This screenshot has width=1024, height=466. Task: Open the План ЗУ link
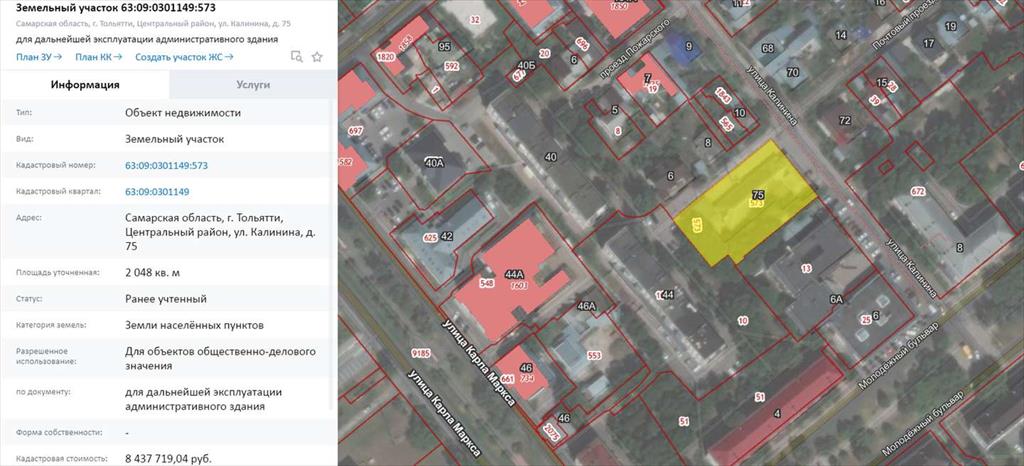pos(39,57)
